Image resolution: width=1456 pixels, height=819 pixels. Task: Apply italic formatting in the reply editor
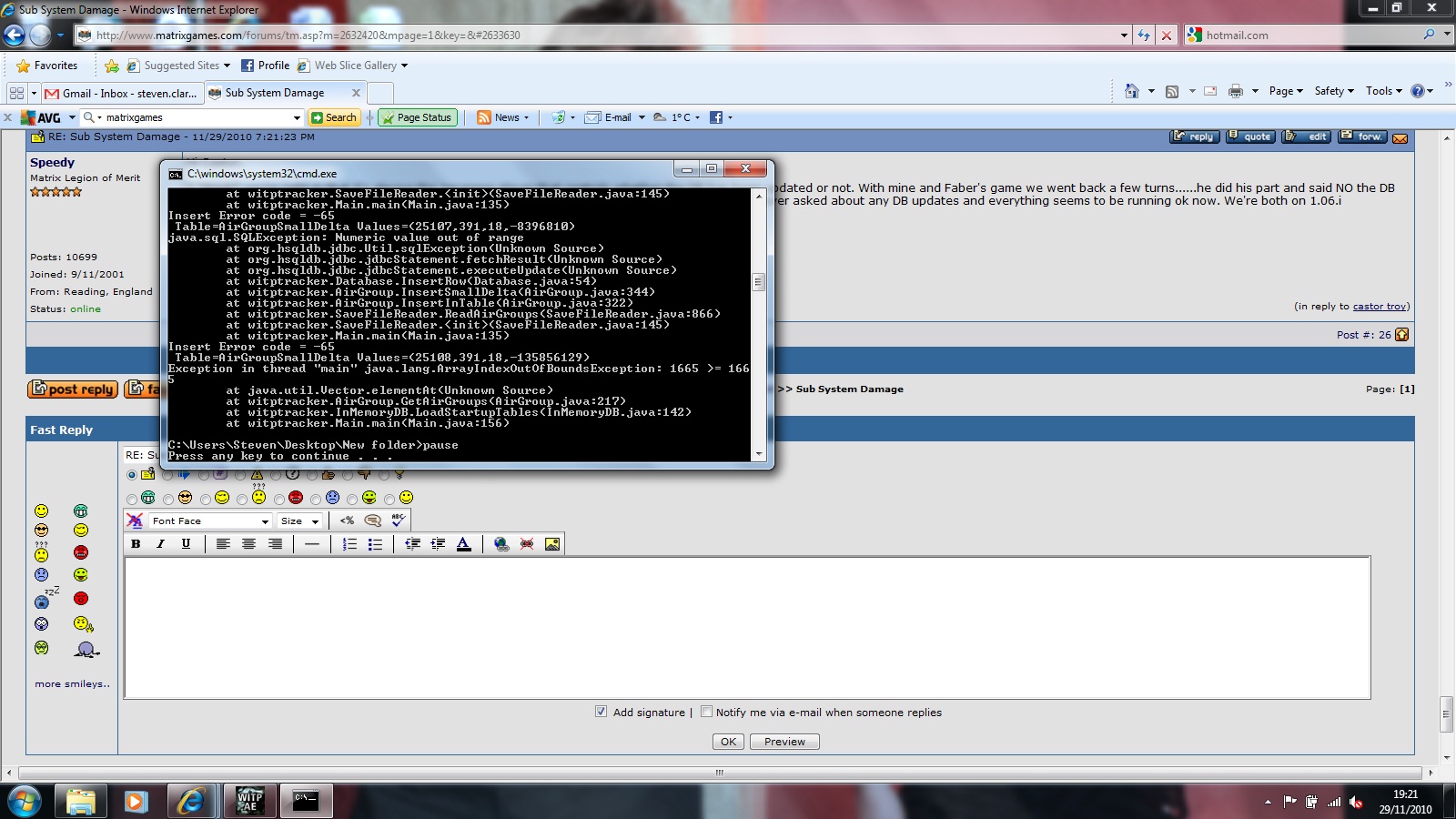[x=160, y=544]
